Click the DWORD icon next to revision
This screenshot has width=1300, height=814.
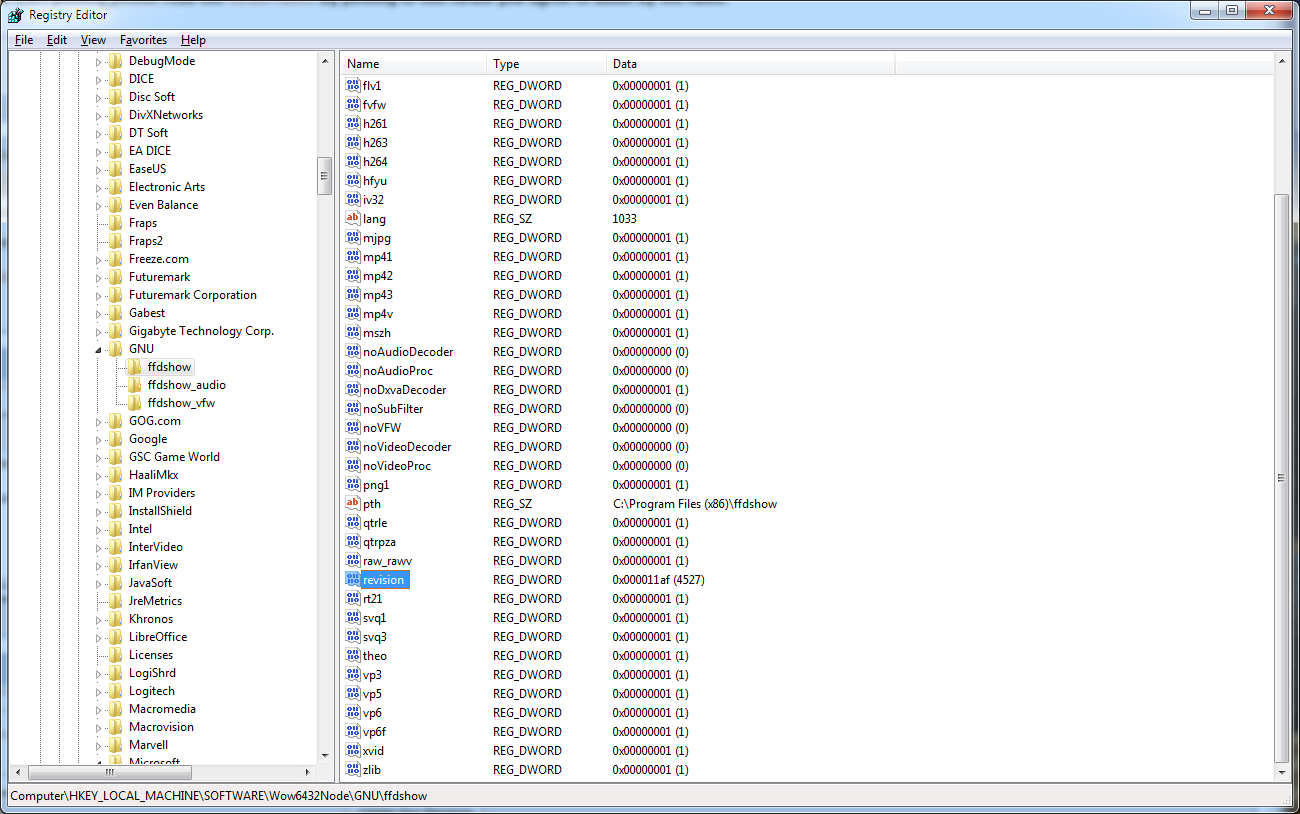352,580
